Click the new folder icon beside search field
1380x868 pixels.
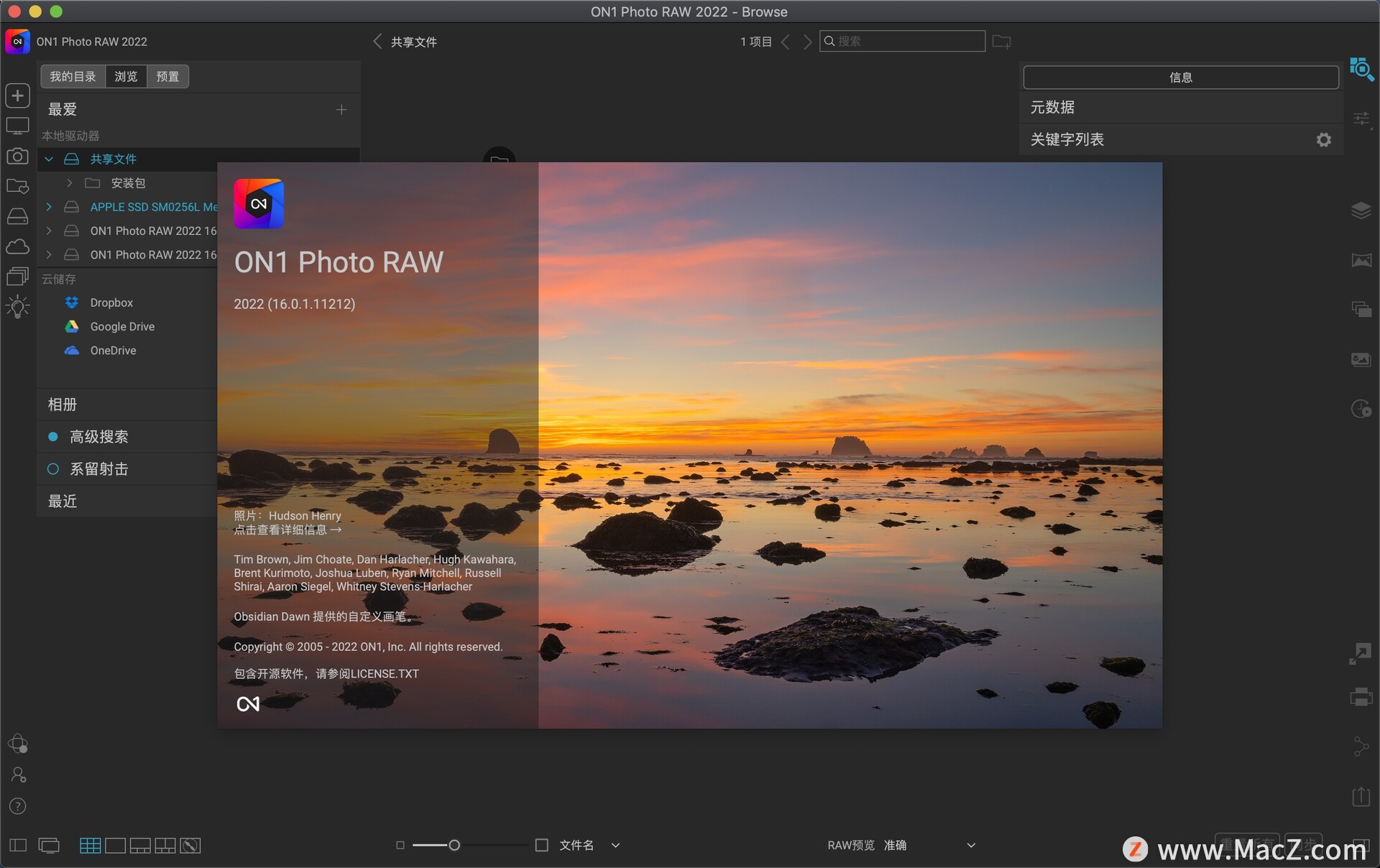tap(1001, 42)
